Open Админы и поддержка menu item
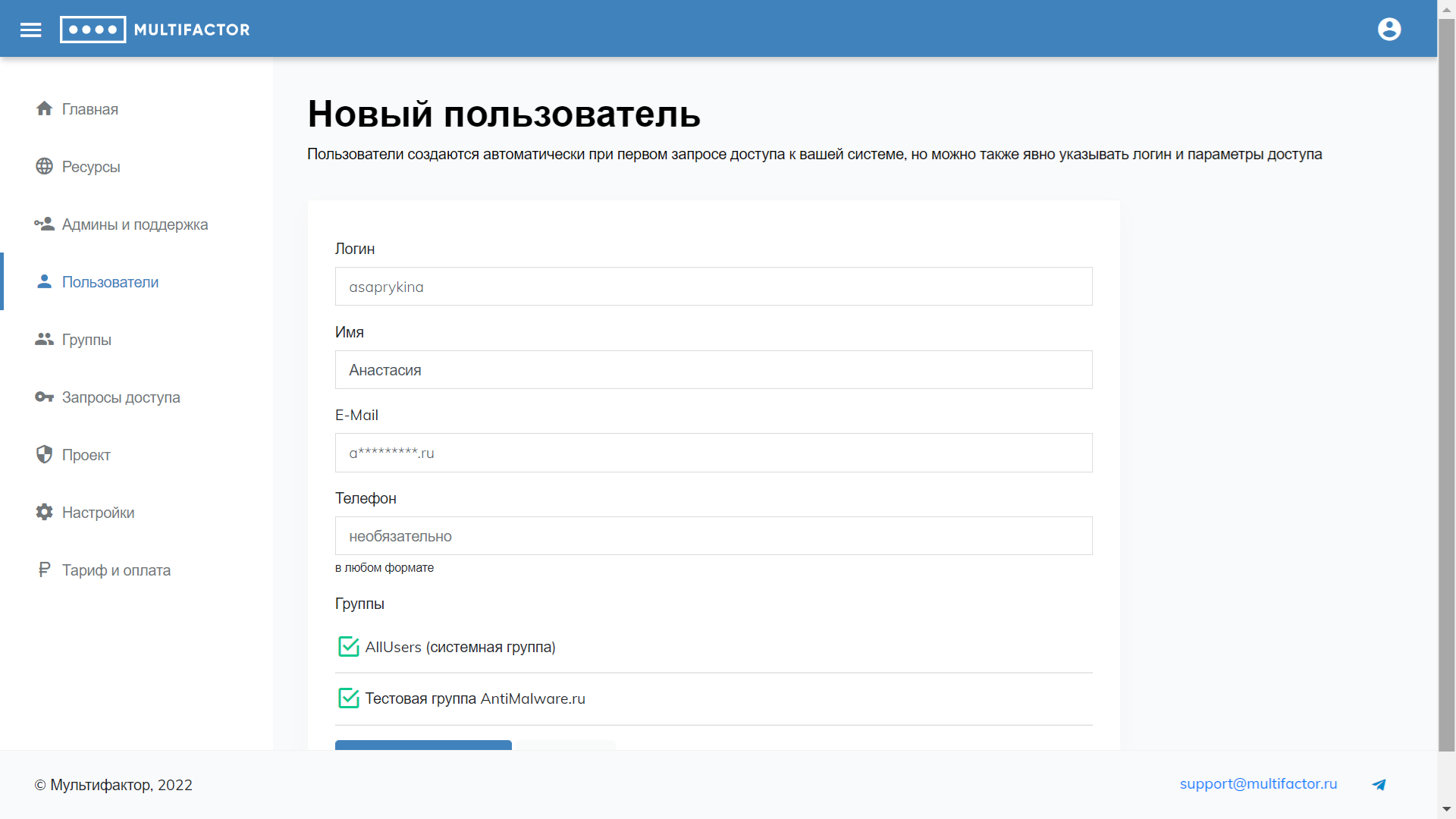The width and height of the screenshot is (1456, 819). coord(134,224)
